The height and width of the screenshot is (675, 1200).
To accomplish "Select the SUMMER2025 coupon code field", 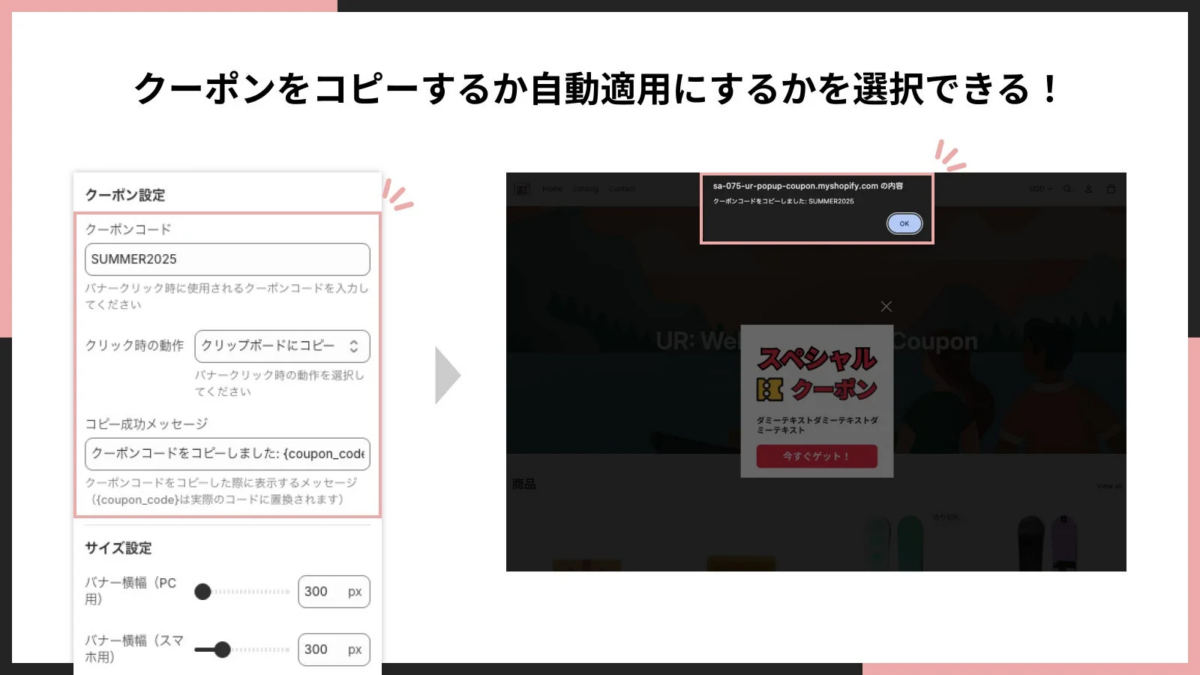I will point(226,259).
